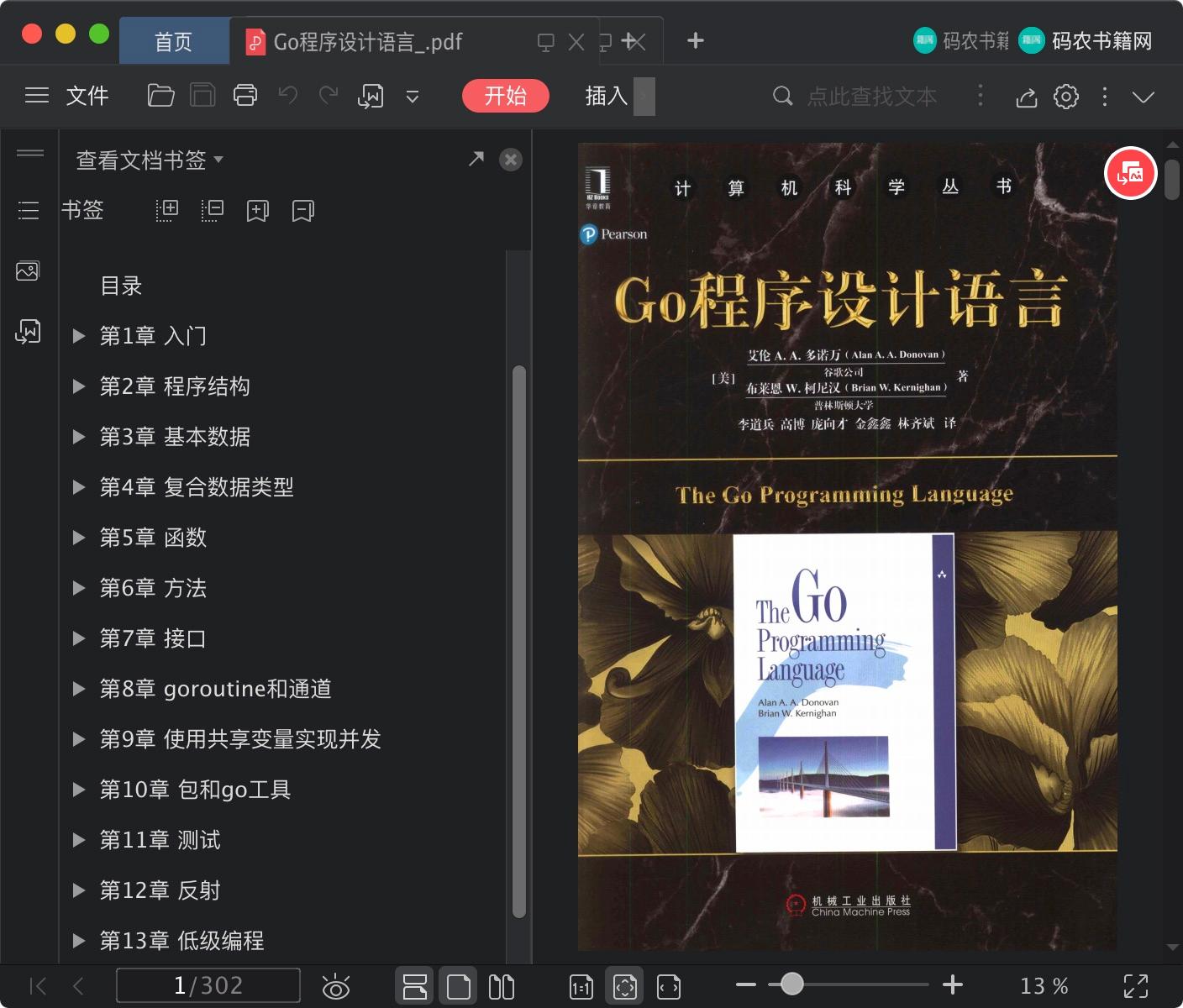
Task: Click the collapse all bookmarks icon
Action: point(213,210)
